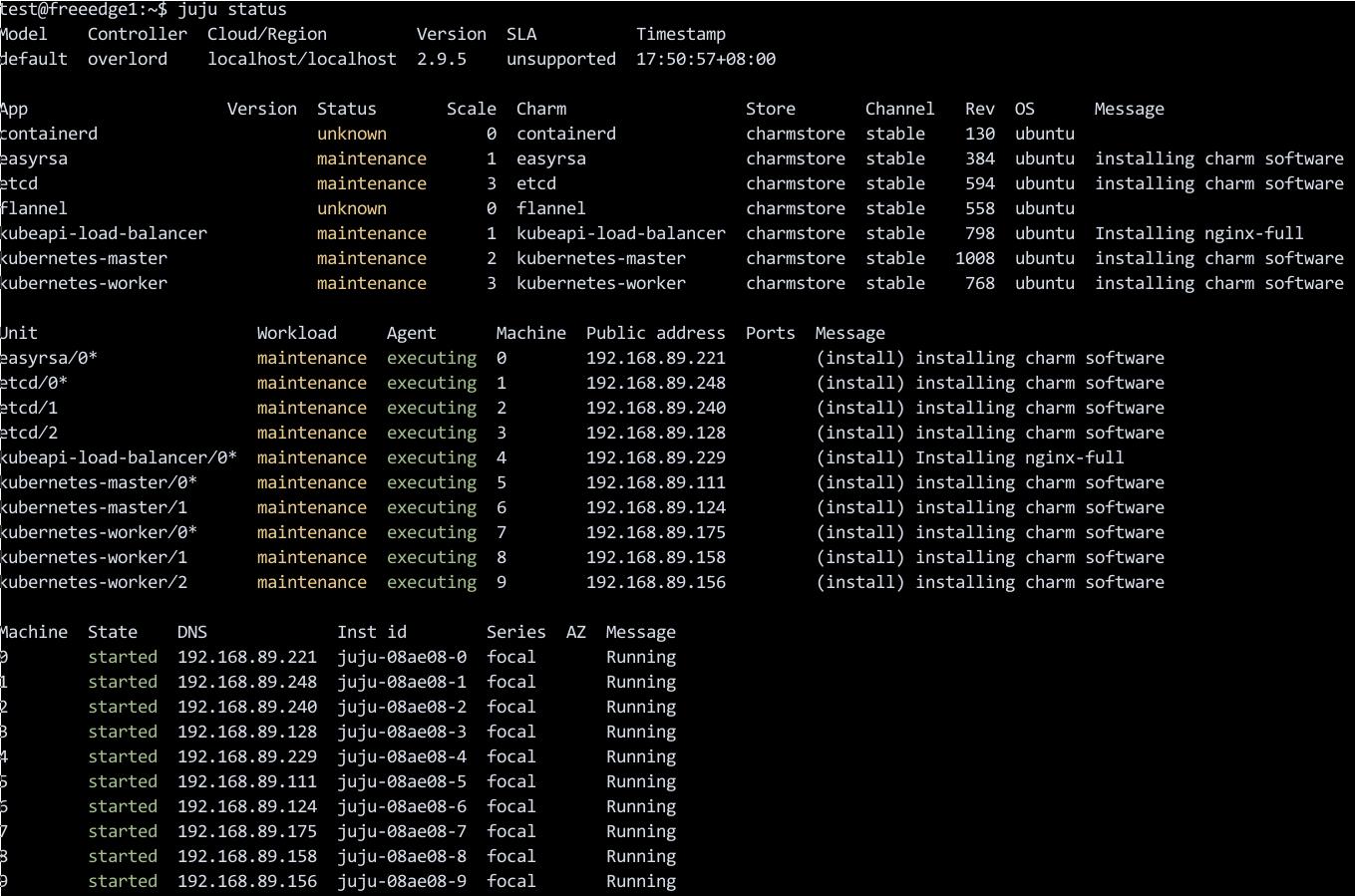Click instance id 'juju-08ae08-4'
Image resolution: width=1355 pixels, height=896 pixels.
pyautogui.click(x=402, y=756)
